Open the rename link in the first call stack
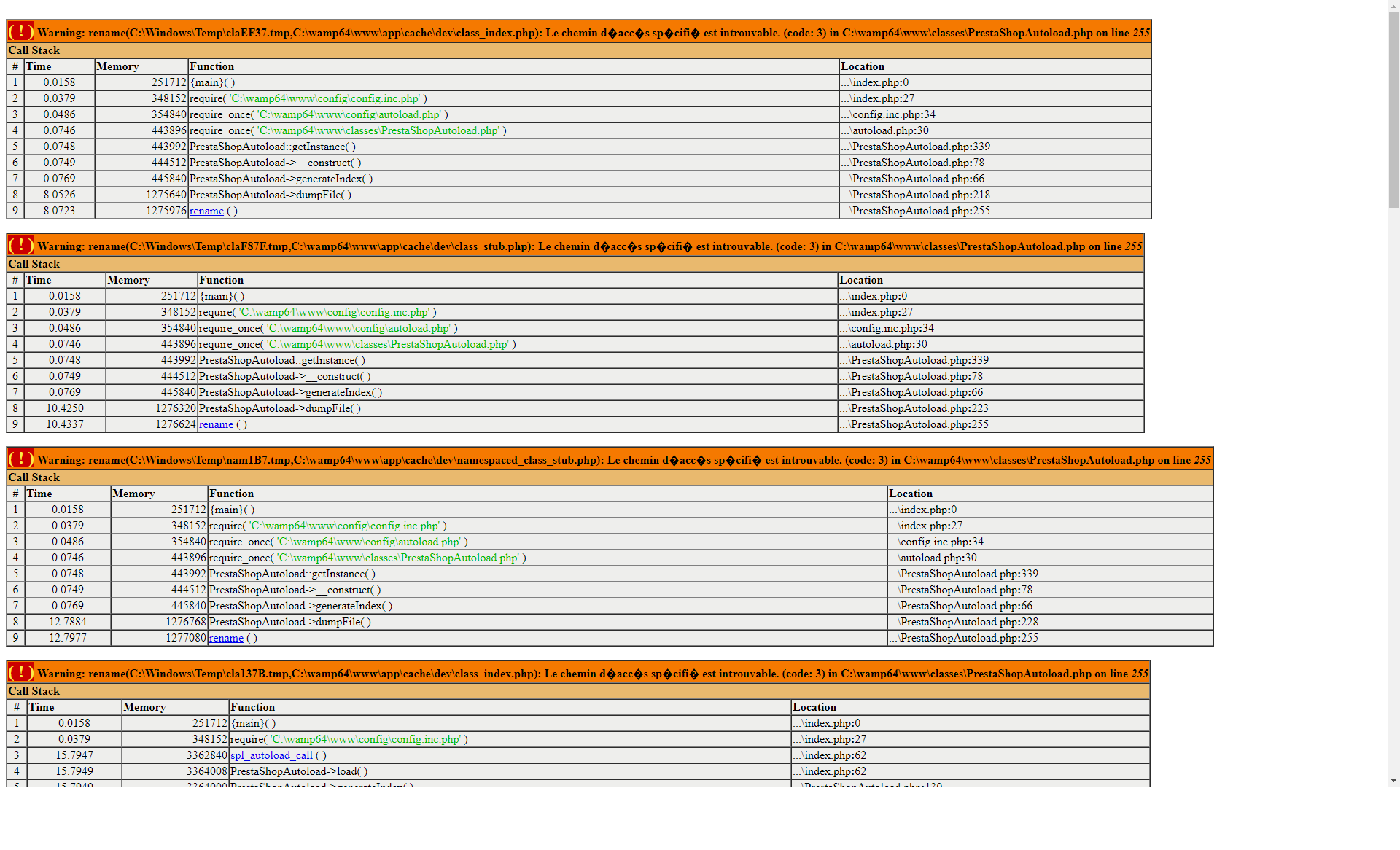1400x850 pixels. [206, 211]
